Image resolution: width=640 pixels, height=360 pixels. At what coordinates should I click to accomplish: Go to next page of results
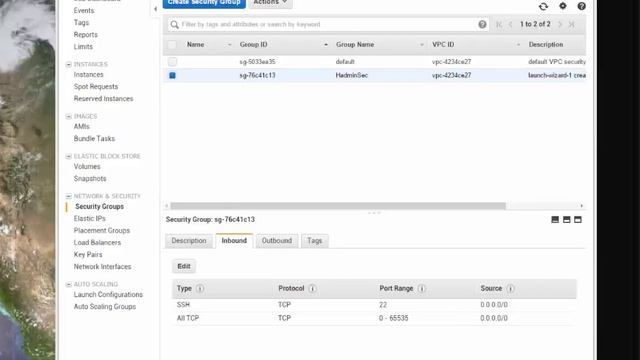click(x=560, y=24)
